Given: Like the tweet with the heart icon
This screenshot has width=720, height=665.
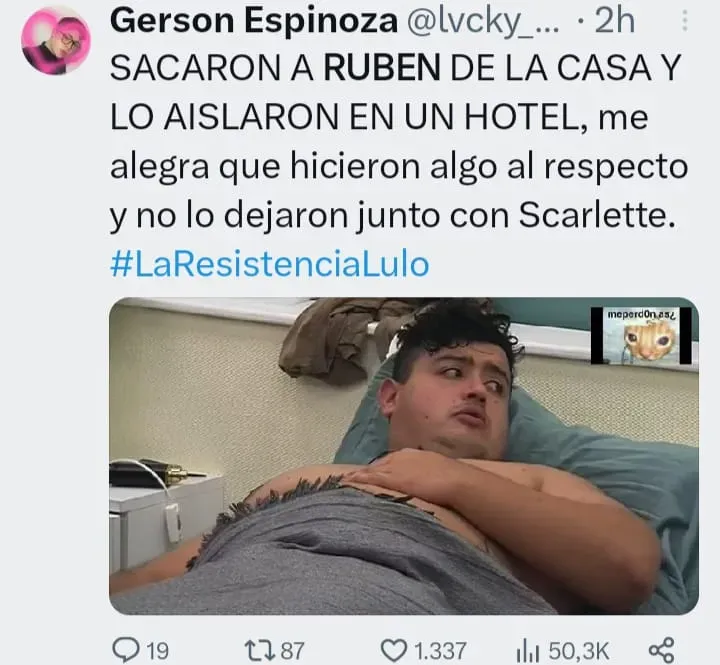Looking at the screenshot, I should pyautogui.click(x=395, y=650).
